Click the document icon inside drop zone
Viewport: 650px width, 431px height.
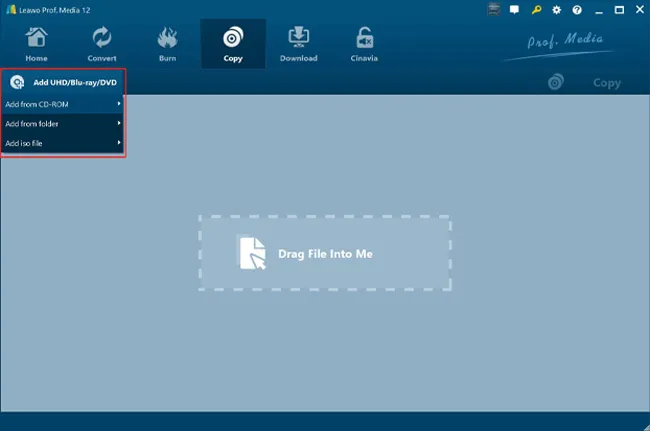point(252,253)
